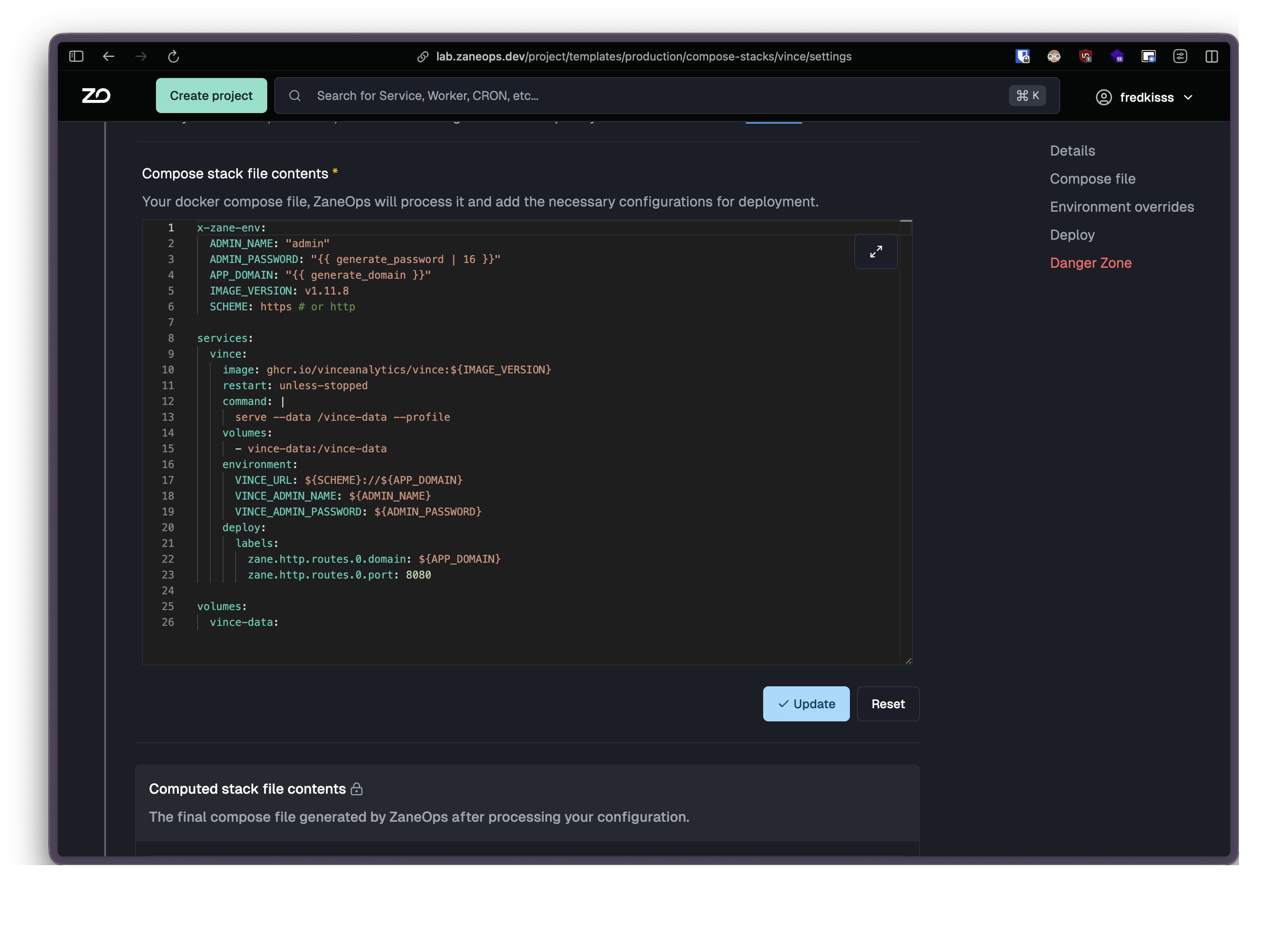Go to the Details section
The height and width of the screenshot is (930, 1288).
point(1072,151)
